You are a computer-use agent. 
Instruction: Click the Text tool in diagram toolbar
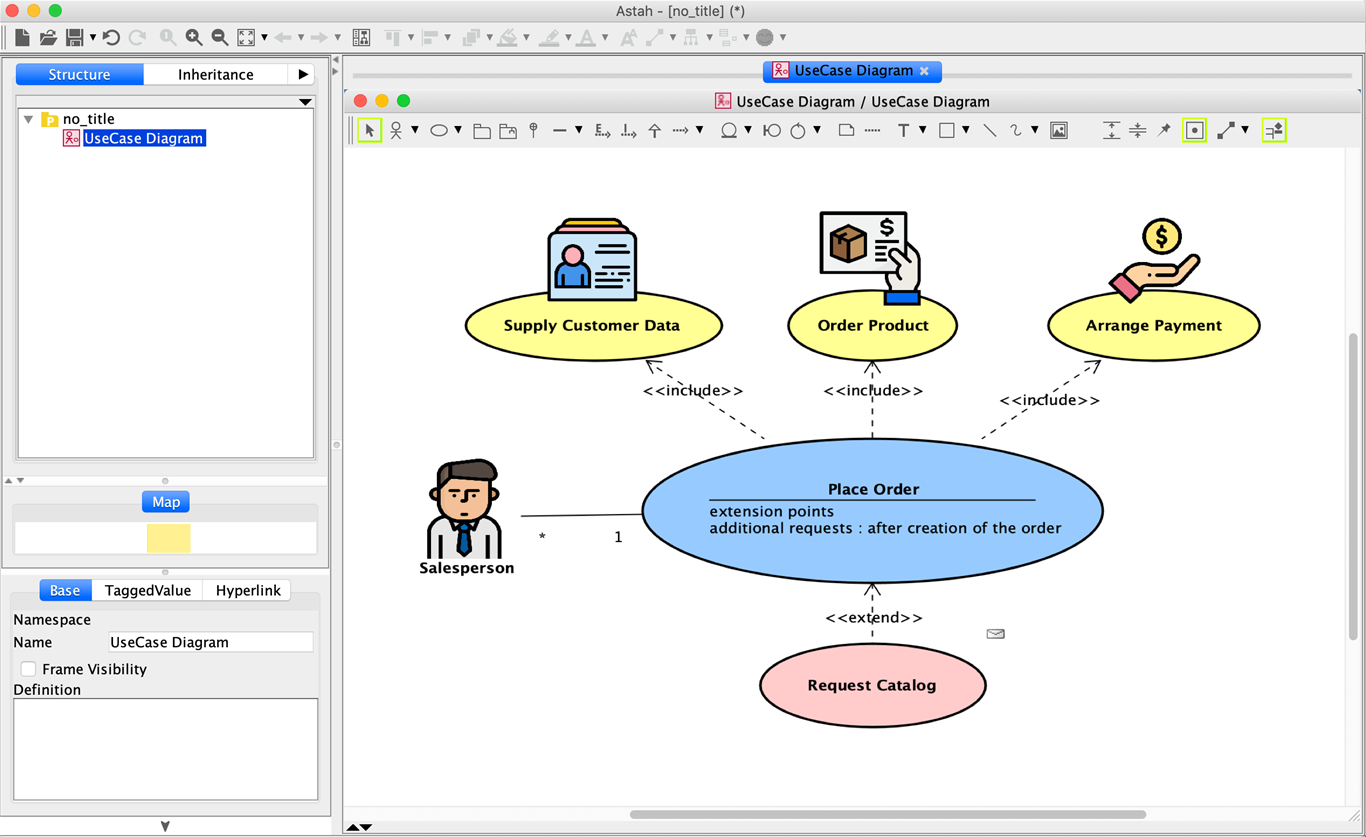pos(903,130)
